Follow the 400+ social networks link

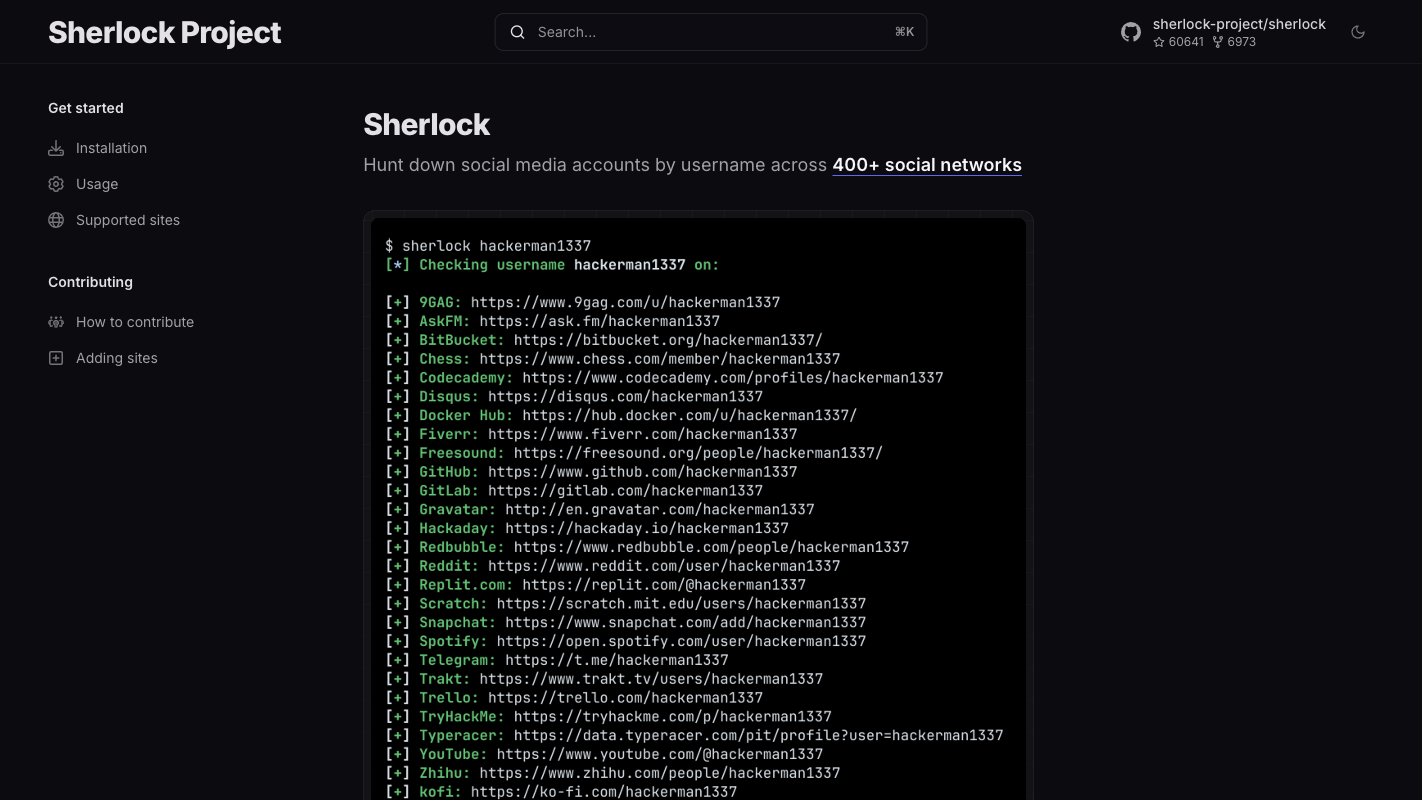click(x=927, y=165)
